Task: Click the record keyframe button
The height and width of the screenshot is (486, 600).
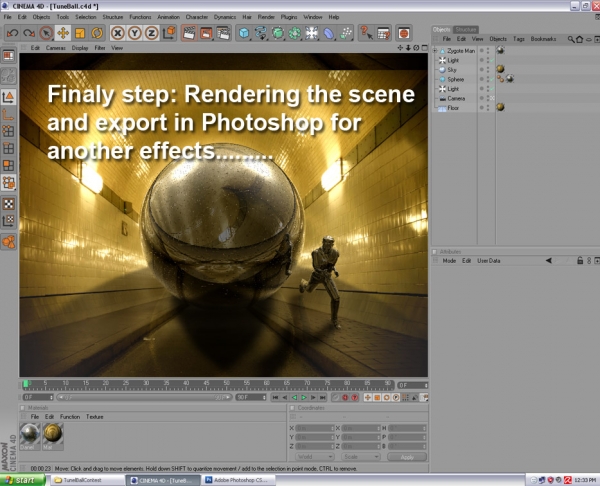Action: (x=345, y=398)
